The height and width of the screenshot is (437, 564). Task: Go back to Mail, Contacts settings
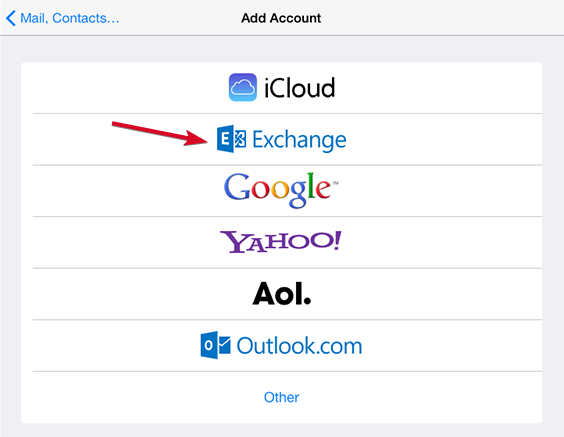[63, 18]
